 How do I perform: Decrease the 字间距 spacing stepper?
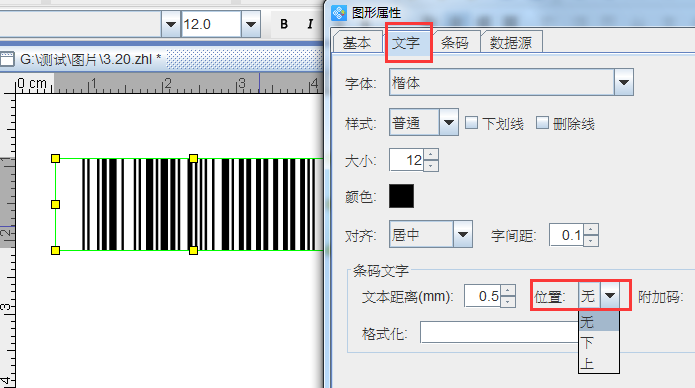(x=591, y=240)
